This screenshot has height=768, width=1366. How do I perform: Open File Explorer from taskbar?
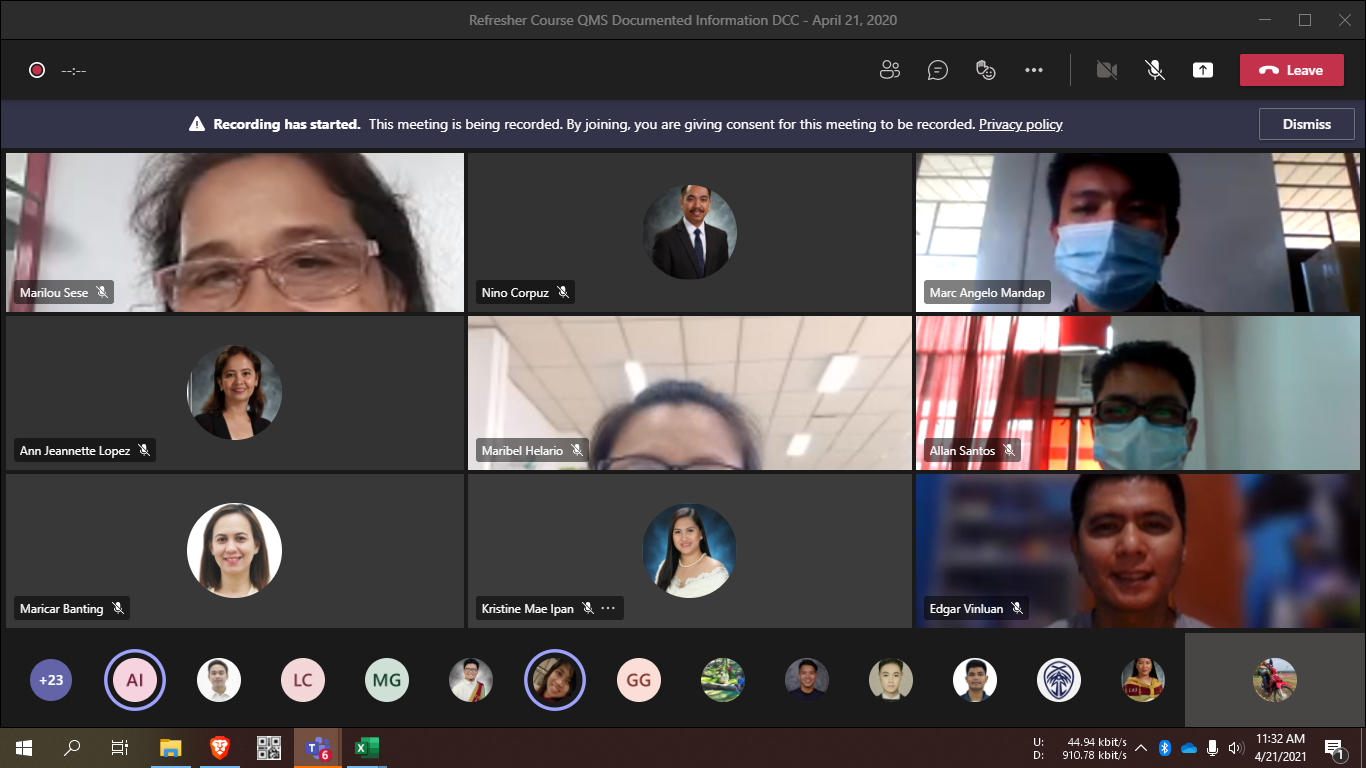pyautogui.click(x=171, y=747)
